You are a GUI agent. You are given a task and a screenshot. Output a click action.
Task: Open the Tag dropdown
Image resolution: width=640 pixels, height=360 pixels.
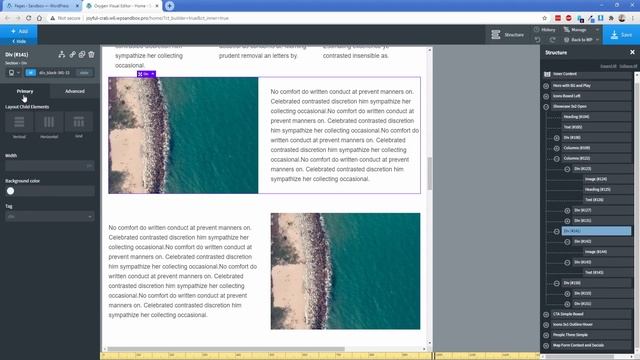[x=50, y=216]
